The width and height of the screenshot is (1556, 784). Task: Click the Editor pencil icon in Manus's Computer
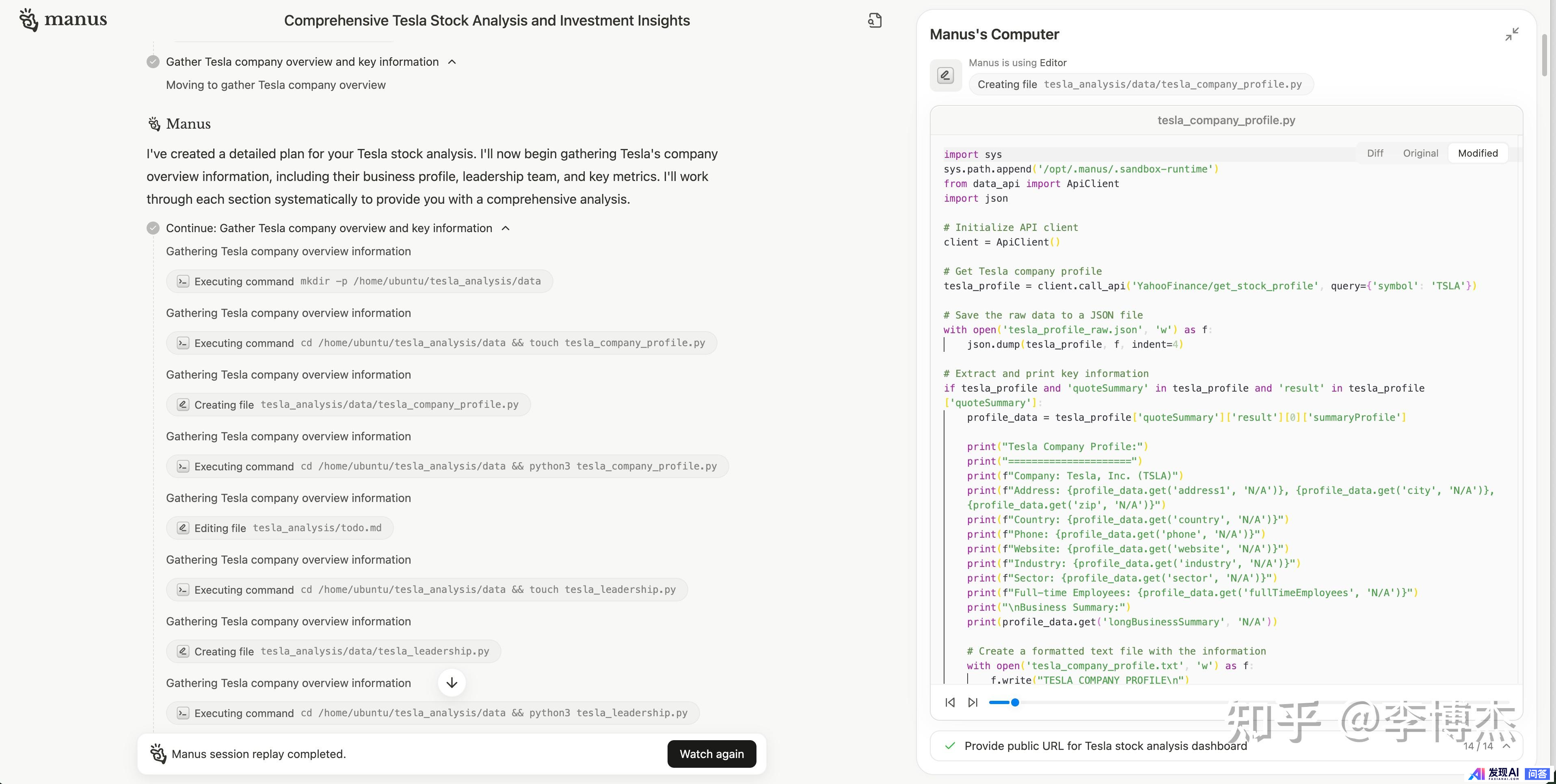click(945, 75)
